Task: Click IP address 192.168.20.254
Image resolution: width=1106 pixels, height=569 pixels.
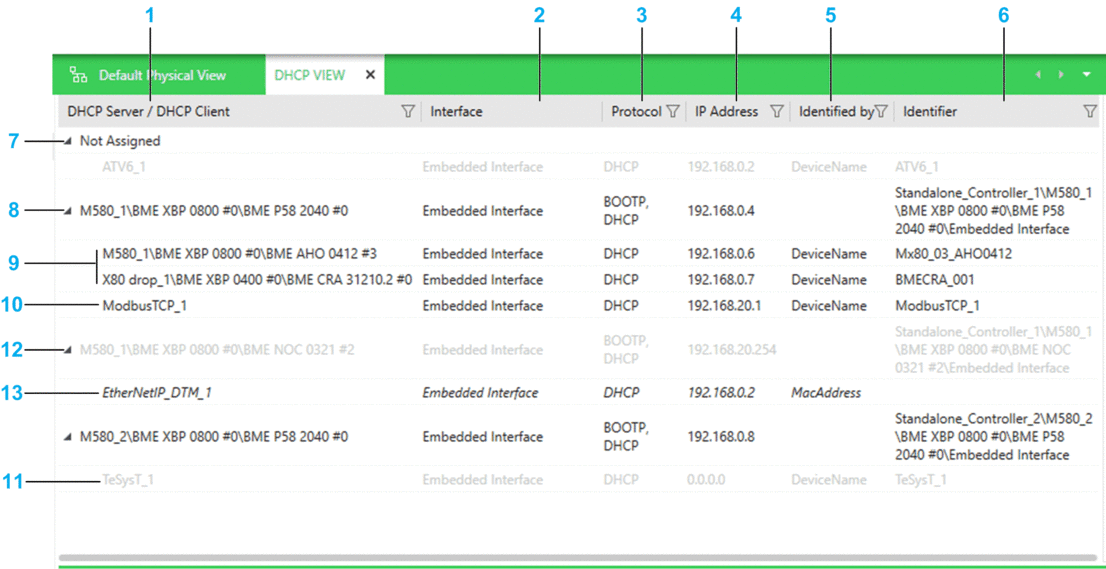Action: 731,350
